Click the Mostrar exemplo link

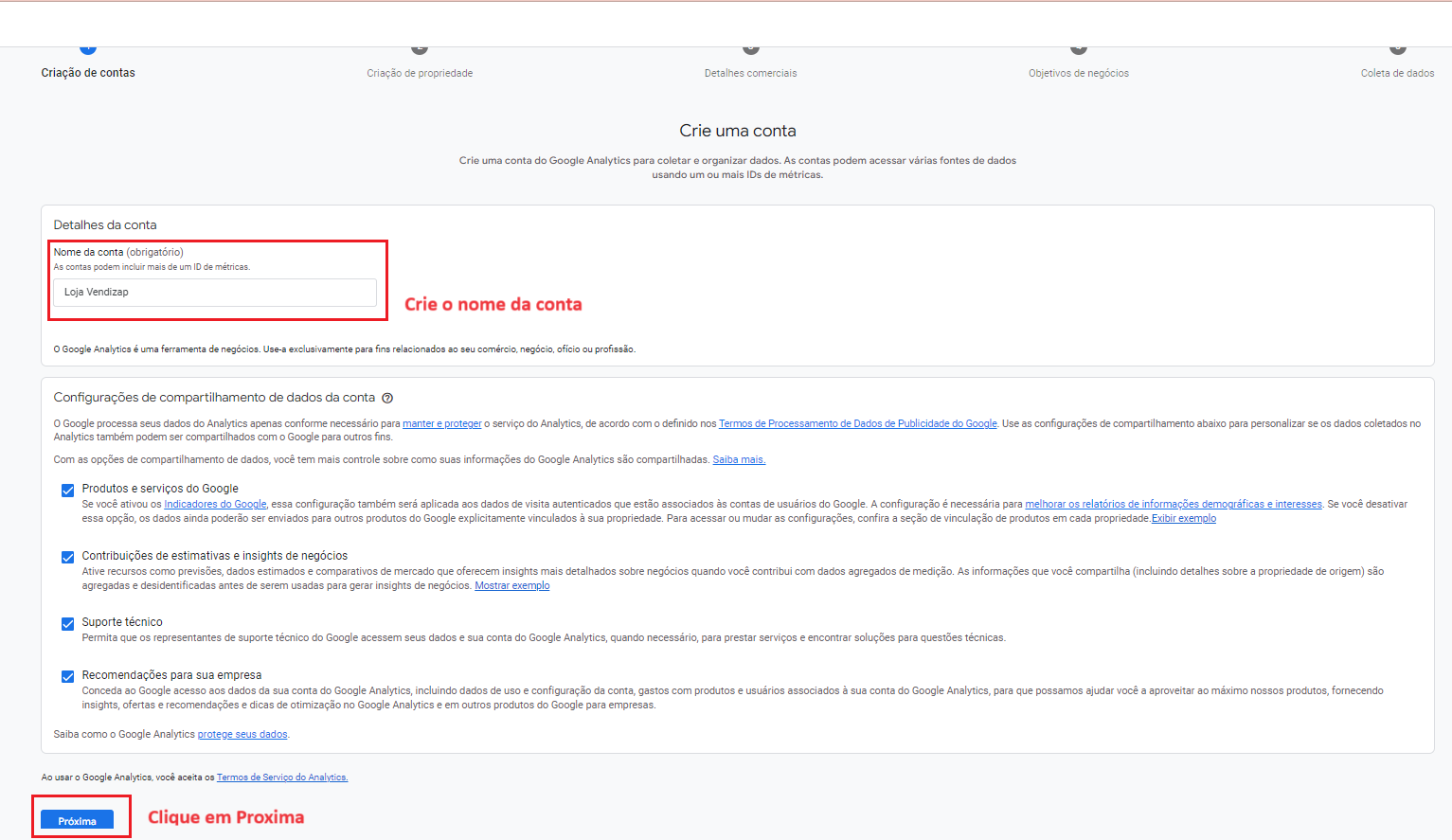(x=511, y=586)
